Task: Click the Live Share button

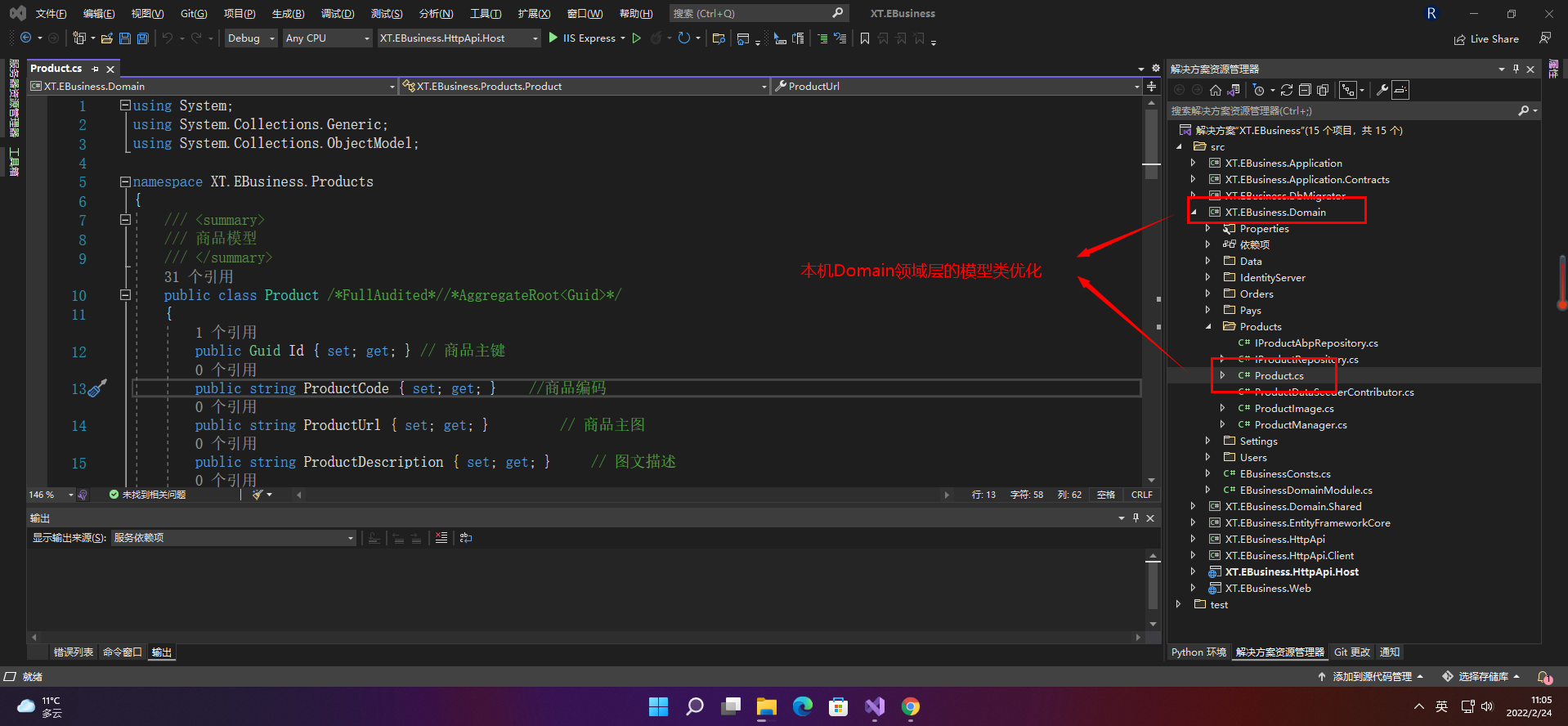Action: 1486,38
